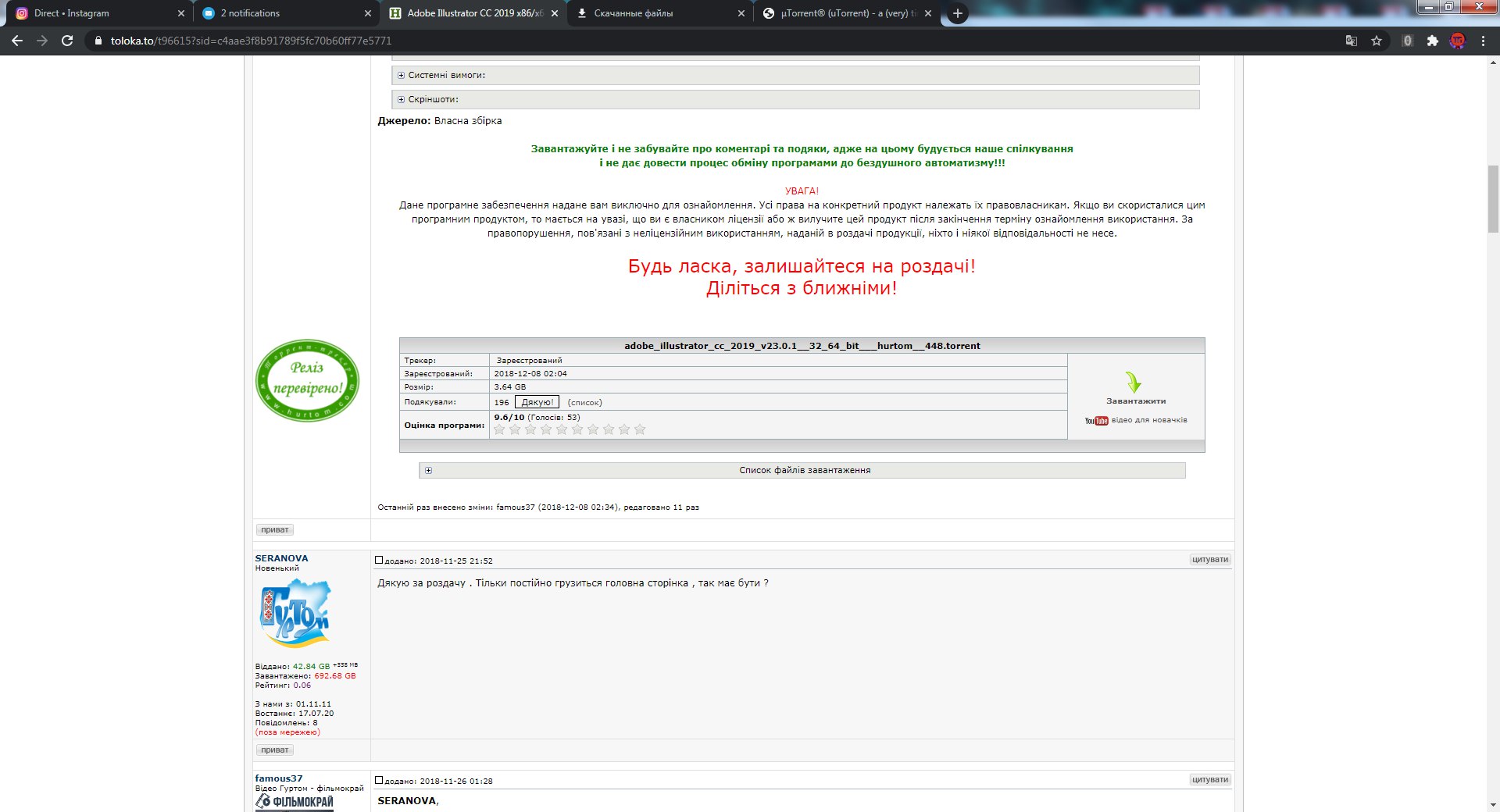Click the bookmark star icon
This screenshot has width=1500, height=812.
click(x=1377, y=41)
